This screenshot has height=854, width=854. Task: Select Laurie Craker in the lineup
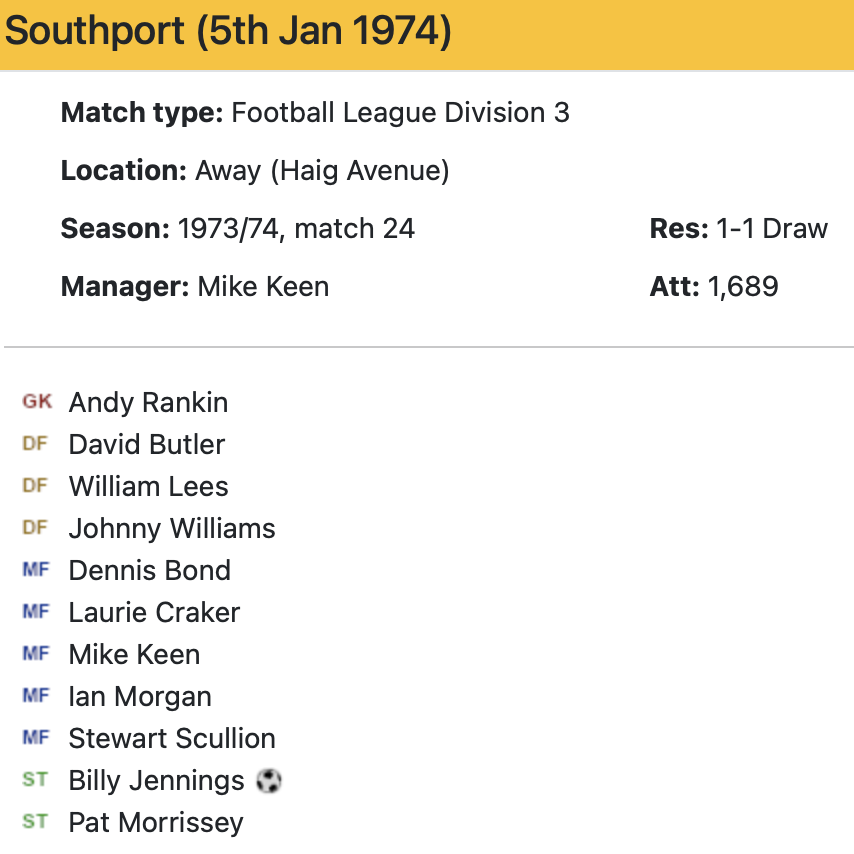pos(154,612)
